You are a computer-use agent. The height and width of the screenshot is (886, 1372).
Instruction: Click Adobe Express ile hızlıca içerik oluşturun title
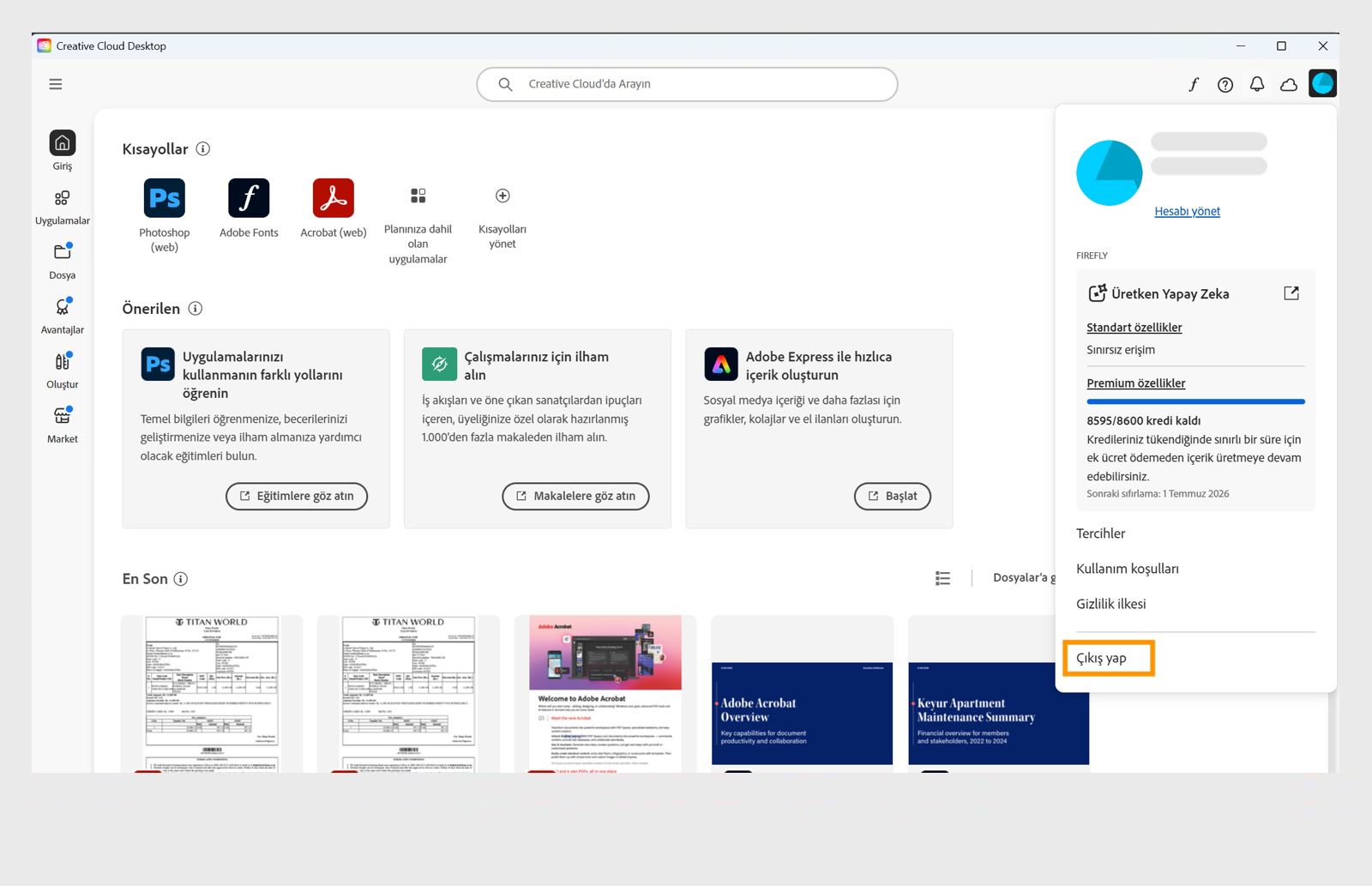[x=819, y=365]
